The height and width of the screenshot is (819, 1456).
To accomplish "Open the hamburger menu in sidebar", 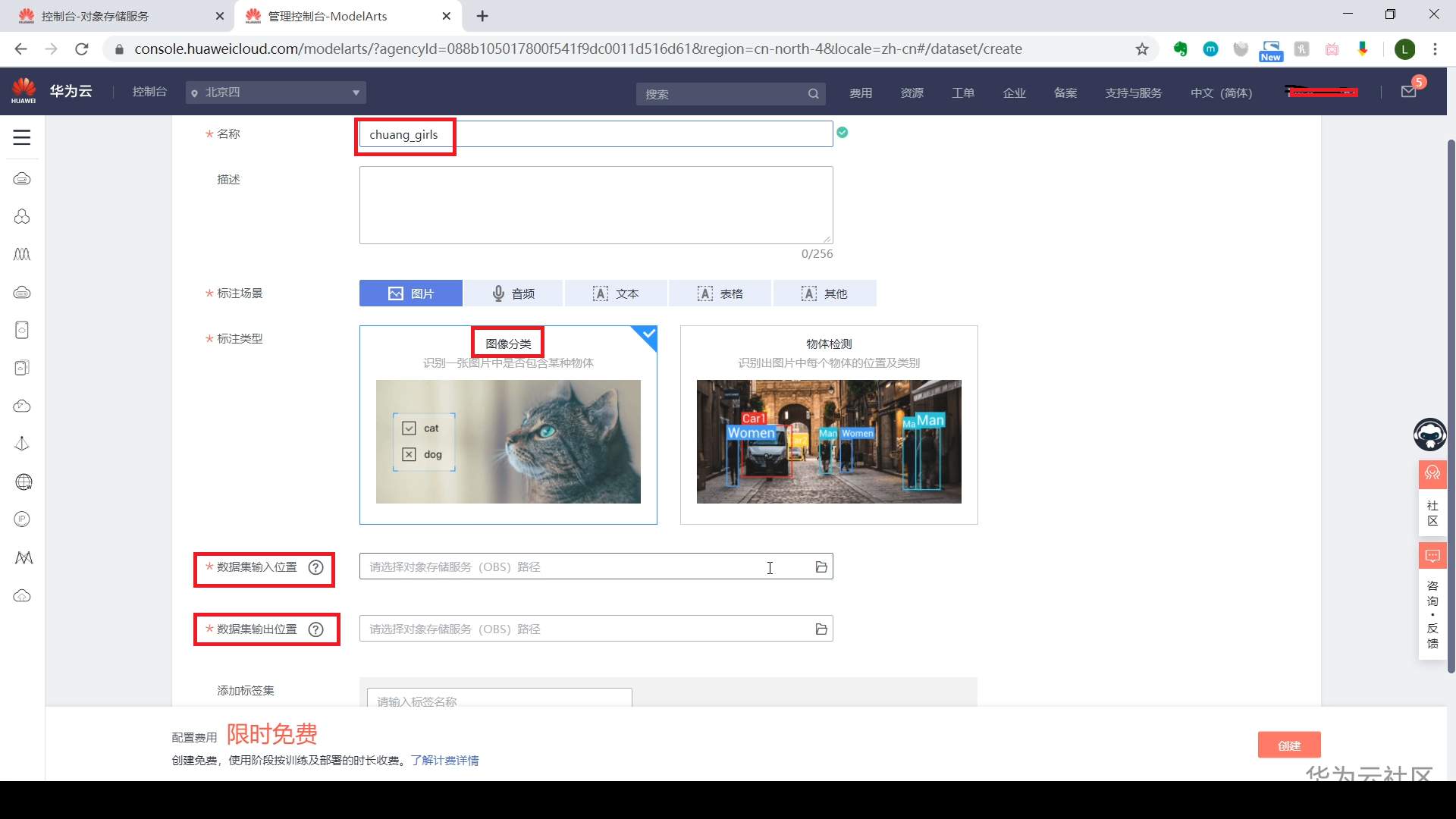I will click(x=22, y=137).
